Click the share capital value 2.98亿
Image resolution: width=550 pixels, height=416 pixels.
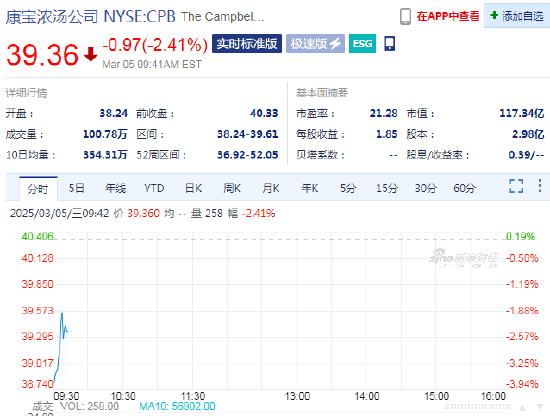click(x=528, y=134)
